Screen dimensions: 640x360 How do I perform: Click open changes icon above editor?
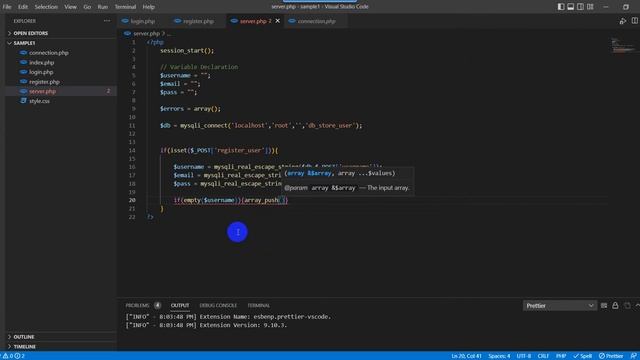[x=623, y=21]
